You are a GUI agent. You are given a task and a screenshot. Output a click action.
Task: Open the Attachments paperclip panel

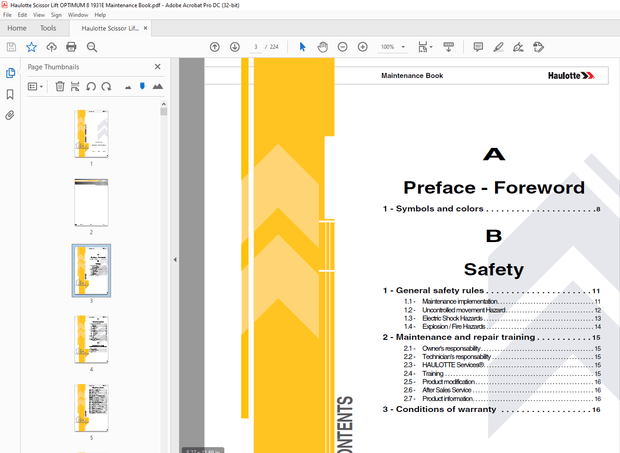point(11,115)
